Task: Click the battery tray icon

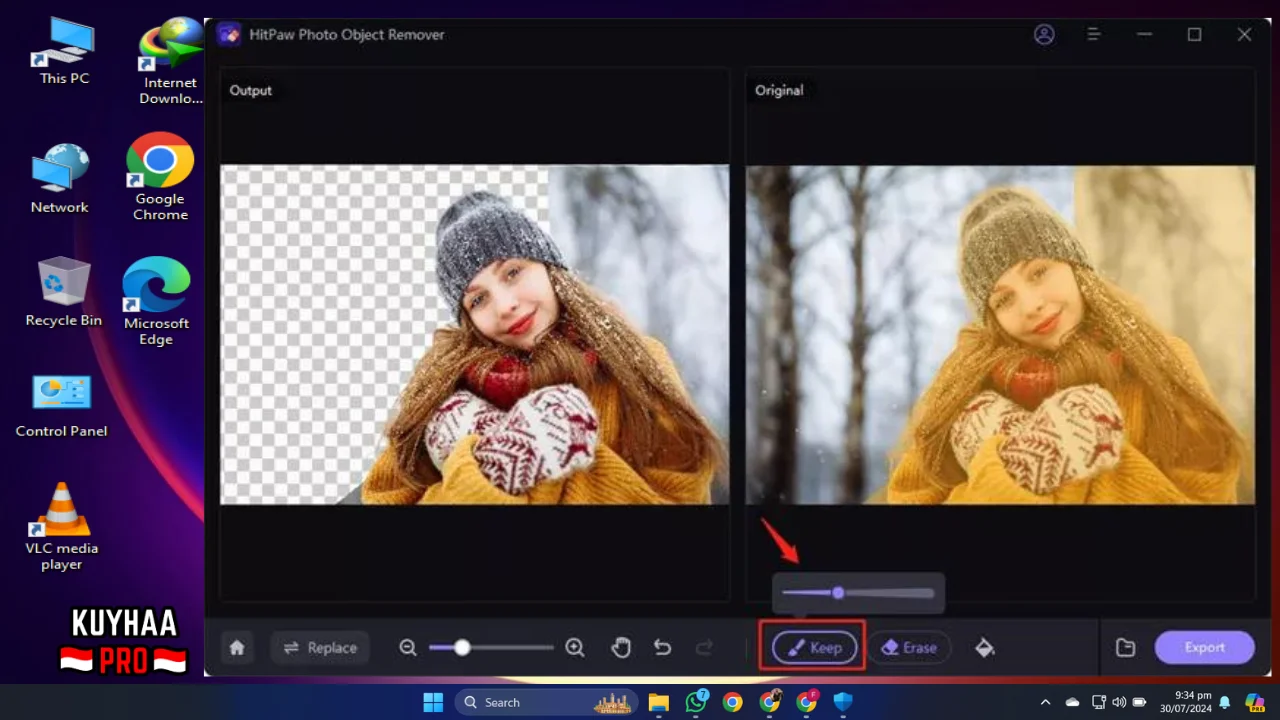Action: click(x=1139, y=702)
